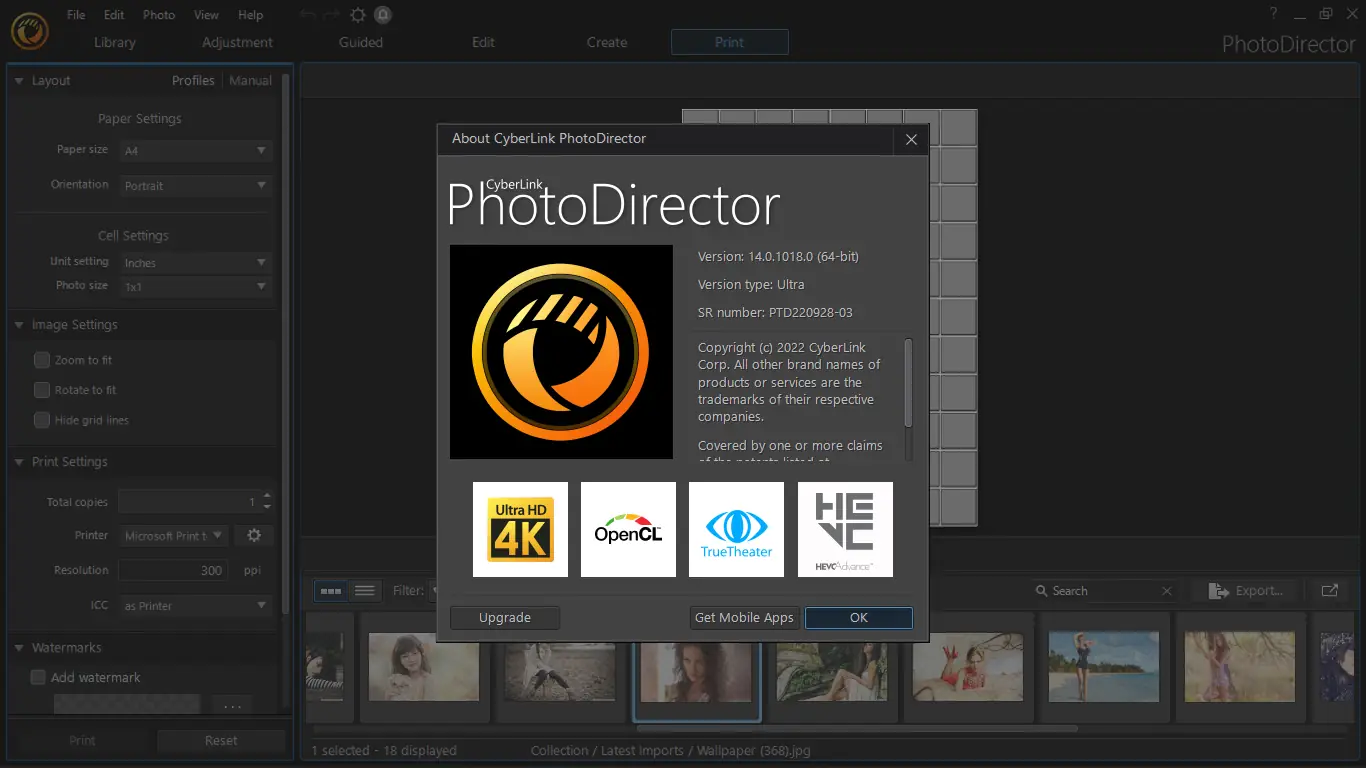Screen dimensions: 1366x768
Task: Switch the photo browser to thumbnail view
Action: click(x=330, y=591)
